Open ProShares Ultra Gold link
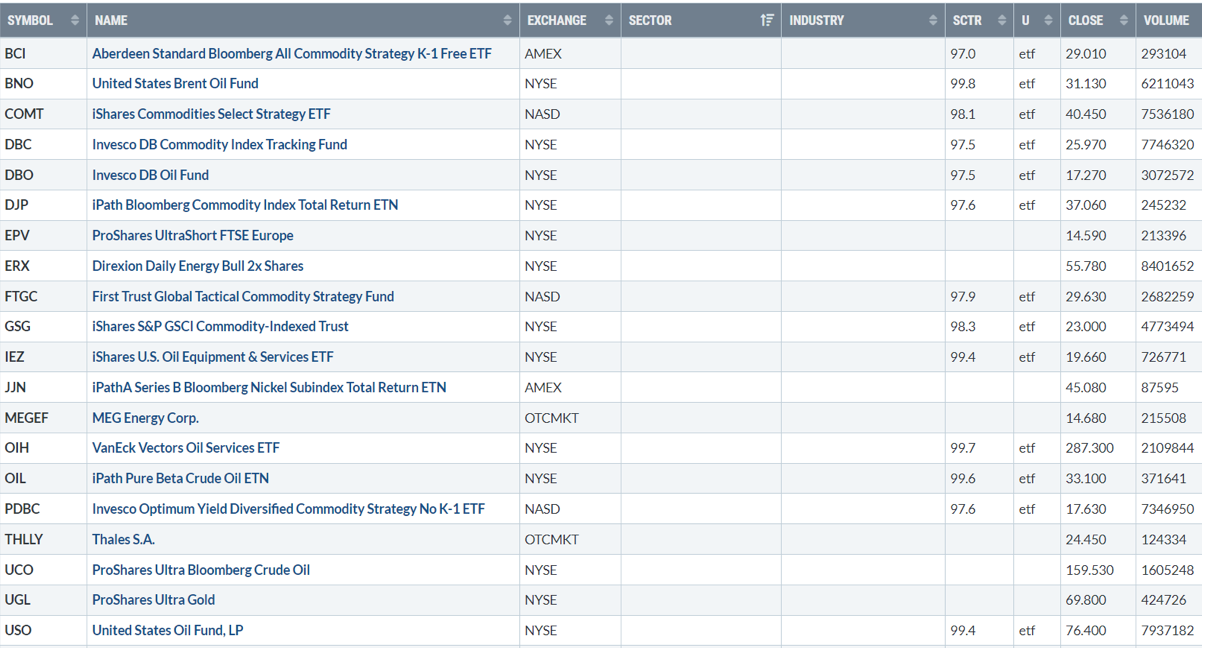The image size is (1206, 648). [153, 600]
